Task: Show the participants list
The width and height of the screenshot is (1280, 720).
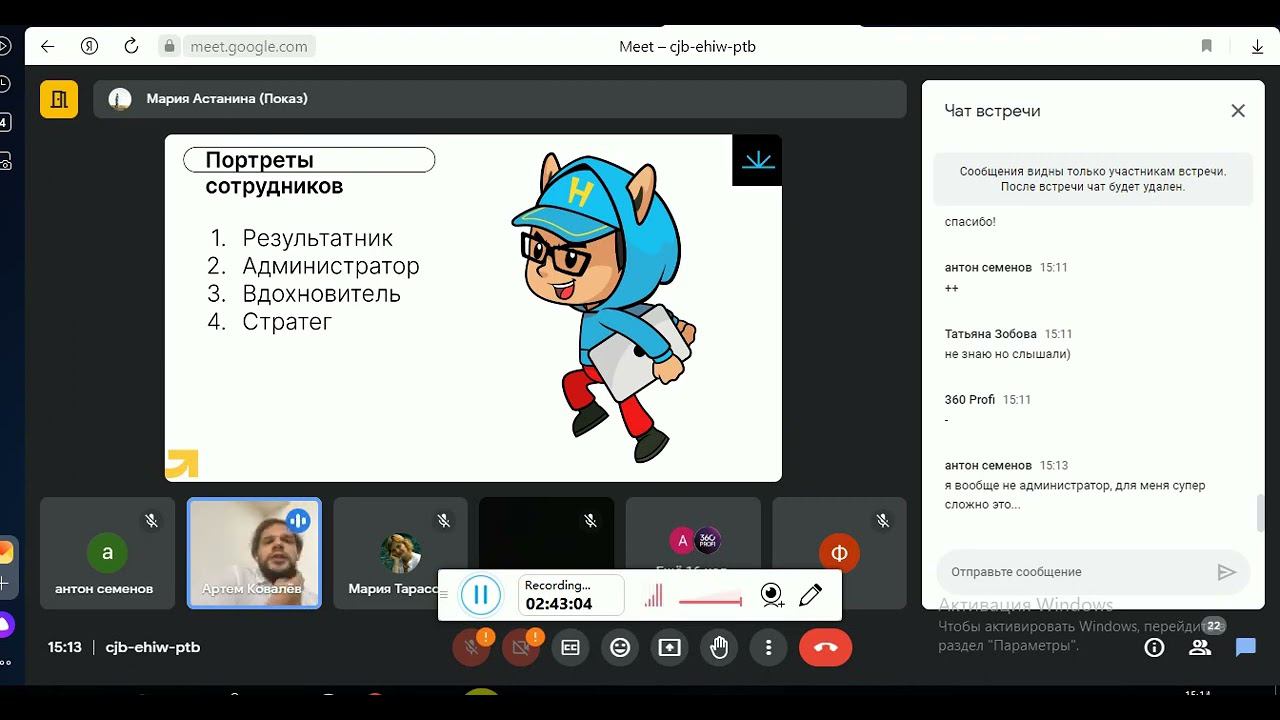Action: tap(1200, 647)
